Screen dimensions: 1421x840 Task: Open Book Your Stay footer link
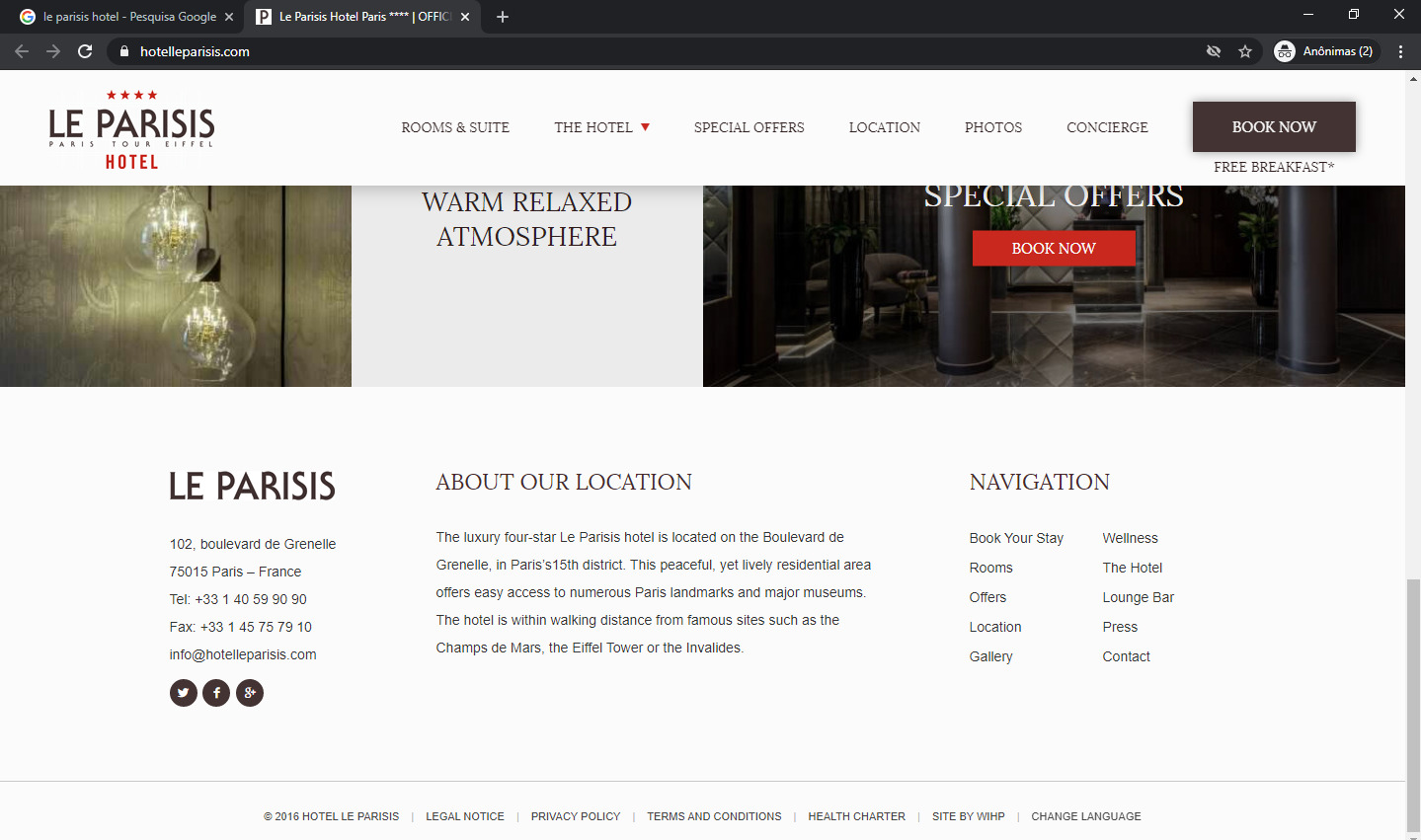pyautogui.click(x=1016, y=538)
